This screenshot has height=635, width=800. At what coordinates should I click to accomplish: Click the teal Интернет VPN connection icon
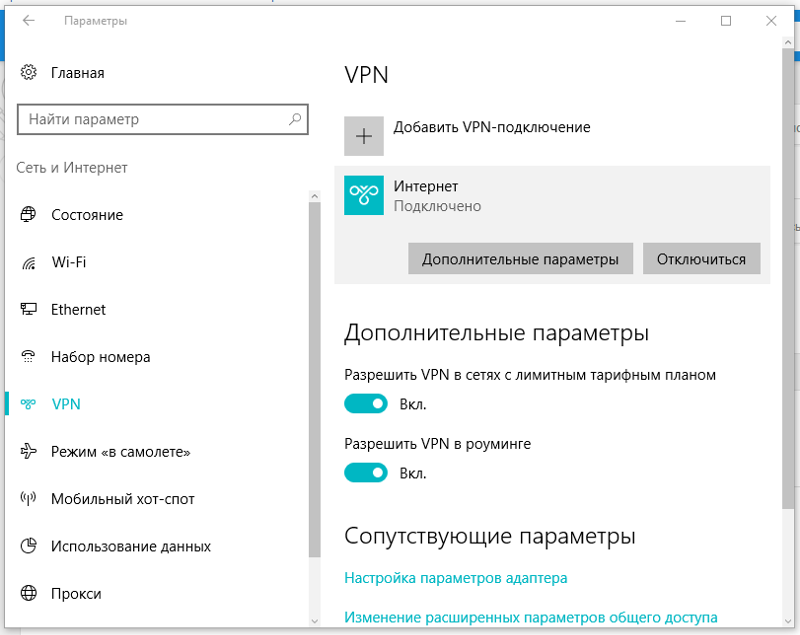pos(364,195)
